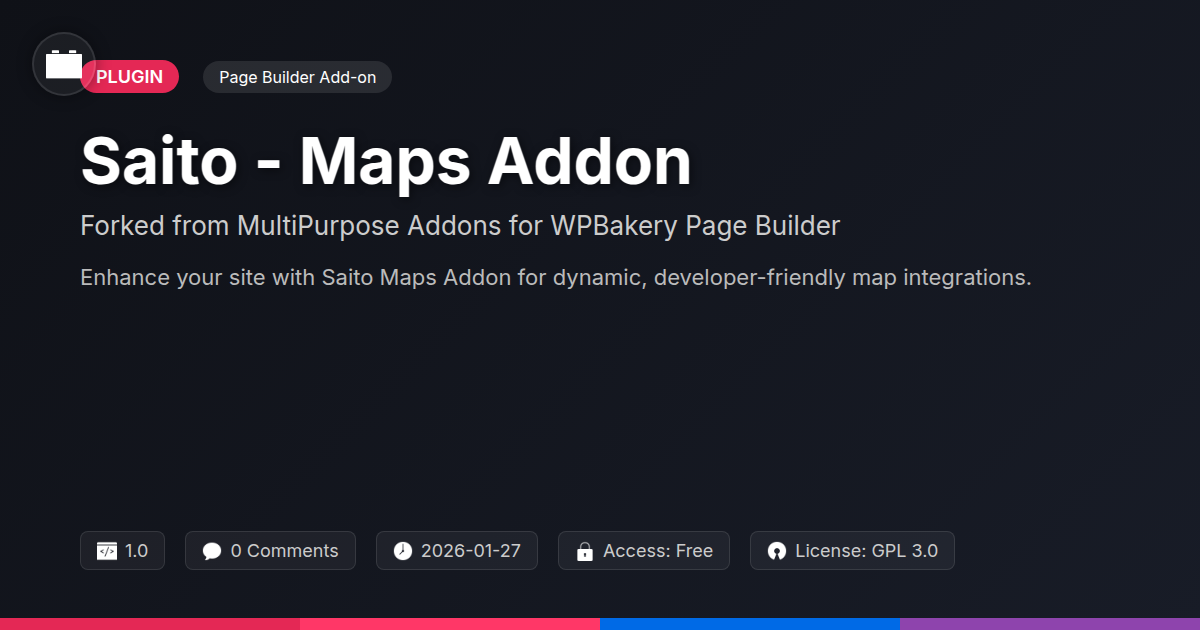Click the plugin brick icon
The height and width of the screenshot is (630, 1200).
[64, 64]
